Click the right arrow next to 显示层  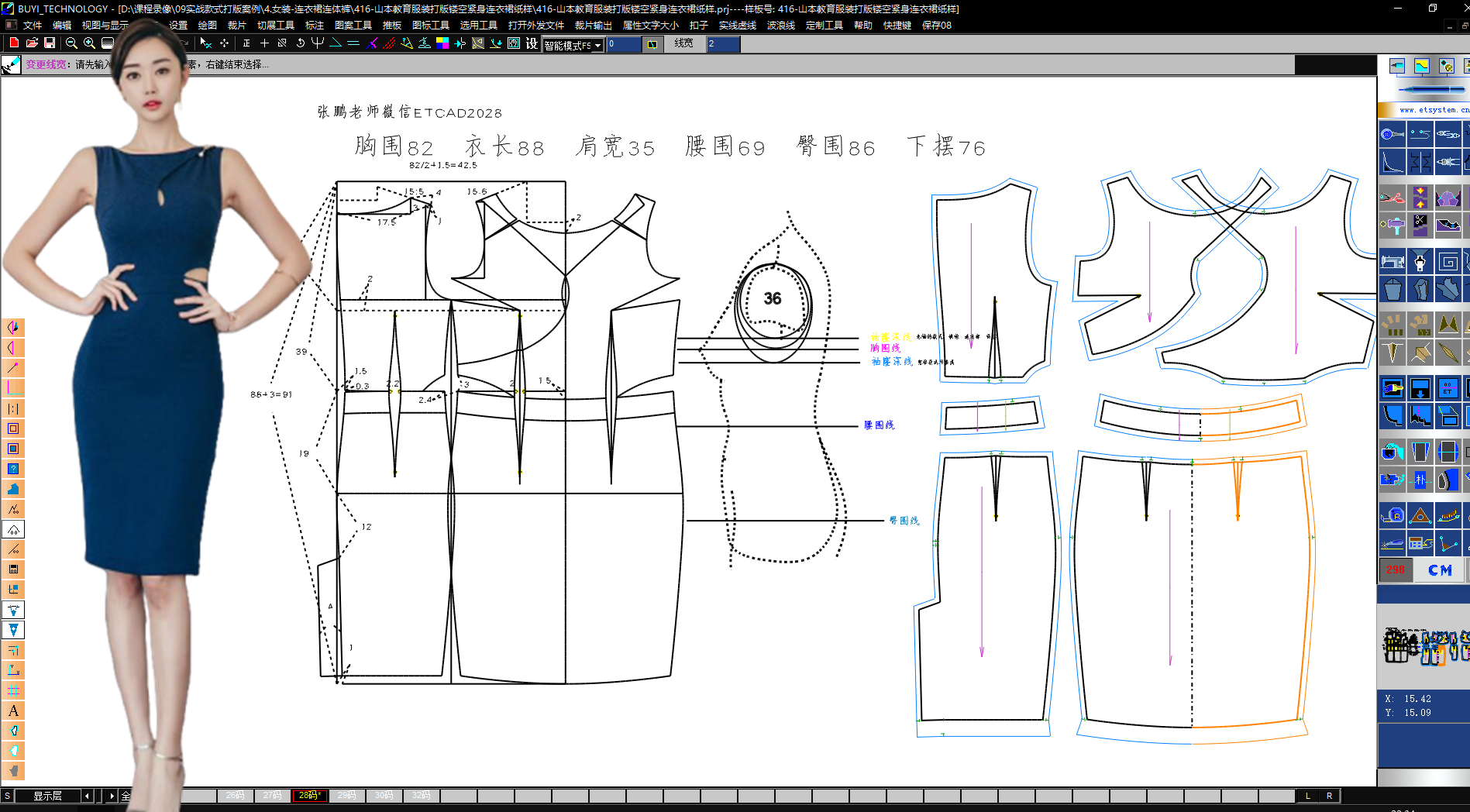pyautogui.click(x=112, y=796)
